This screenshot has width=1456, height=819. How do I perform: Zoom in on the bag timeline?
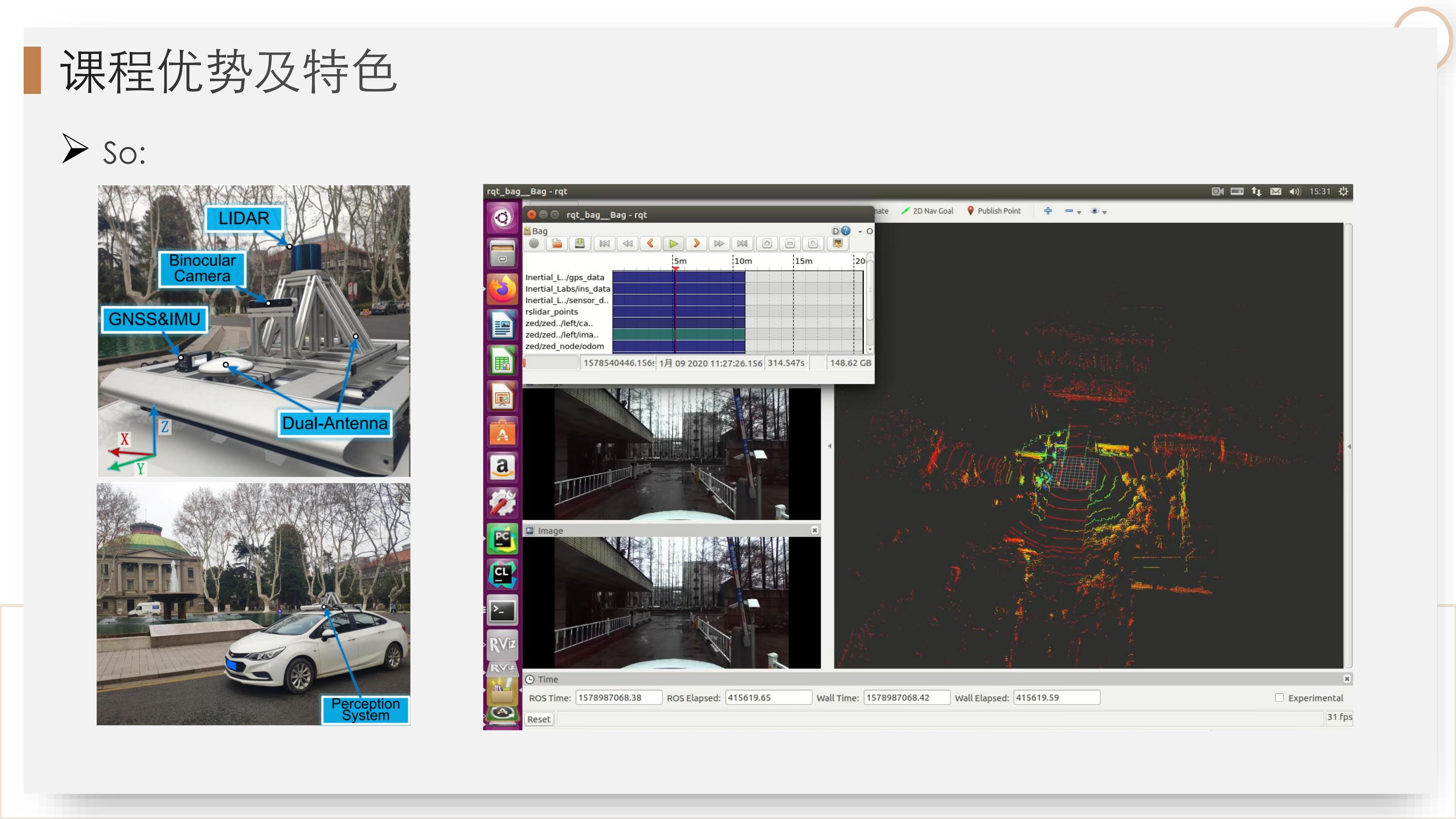[x=767, y=244]
